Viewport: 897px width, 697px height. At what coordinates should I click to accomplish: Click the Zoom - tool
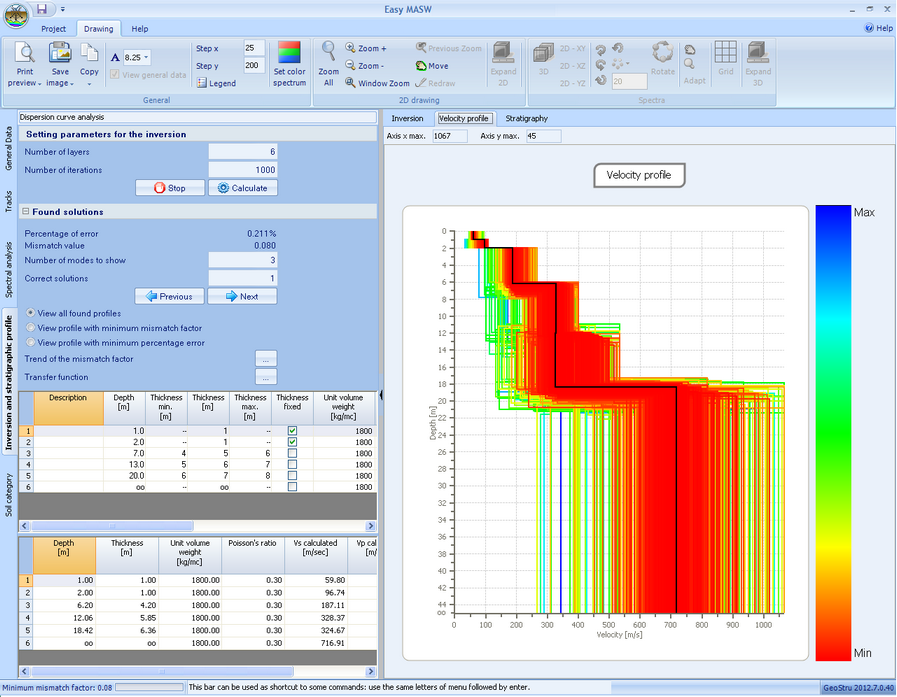coord(365,66)
